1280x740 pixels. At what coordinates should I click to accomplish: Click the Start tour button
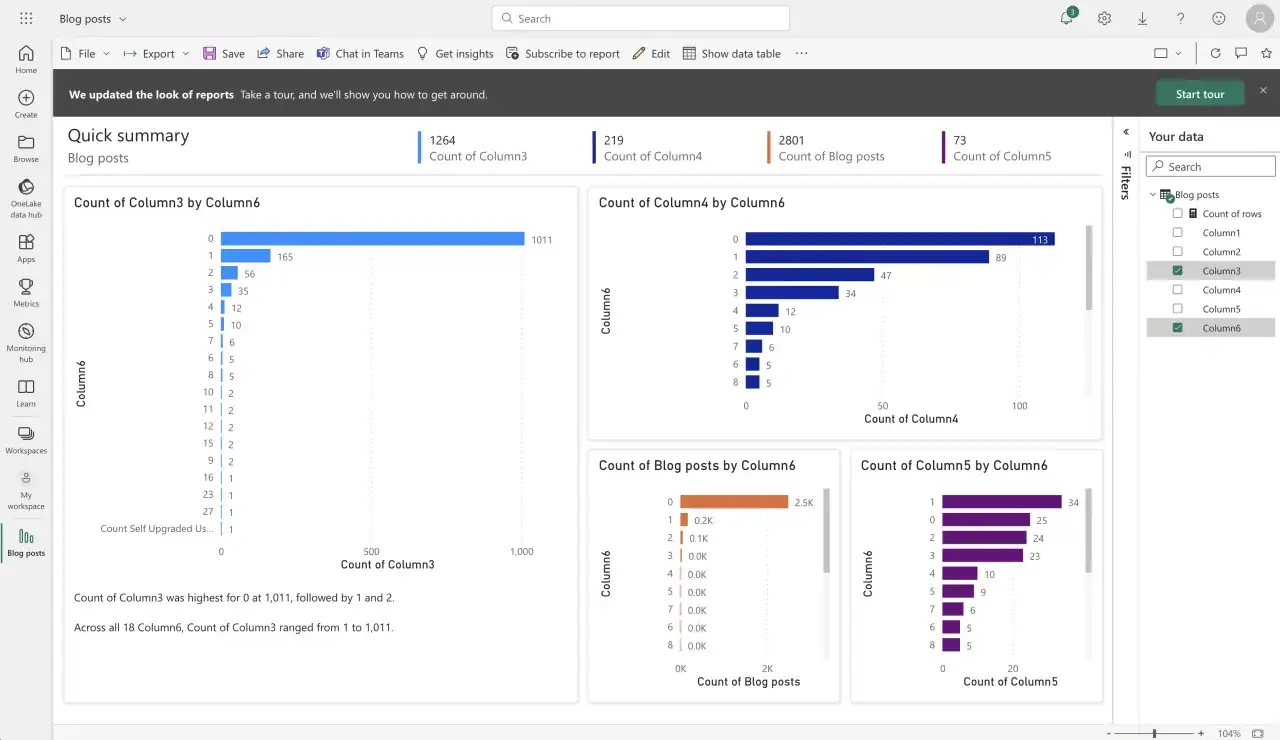click(x=1200, y=94)
